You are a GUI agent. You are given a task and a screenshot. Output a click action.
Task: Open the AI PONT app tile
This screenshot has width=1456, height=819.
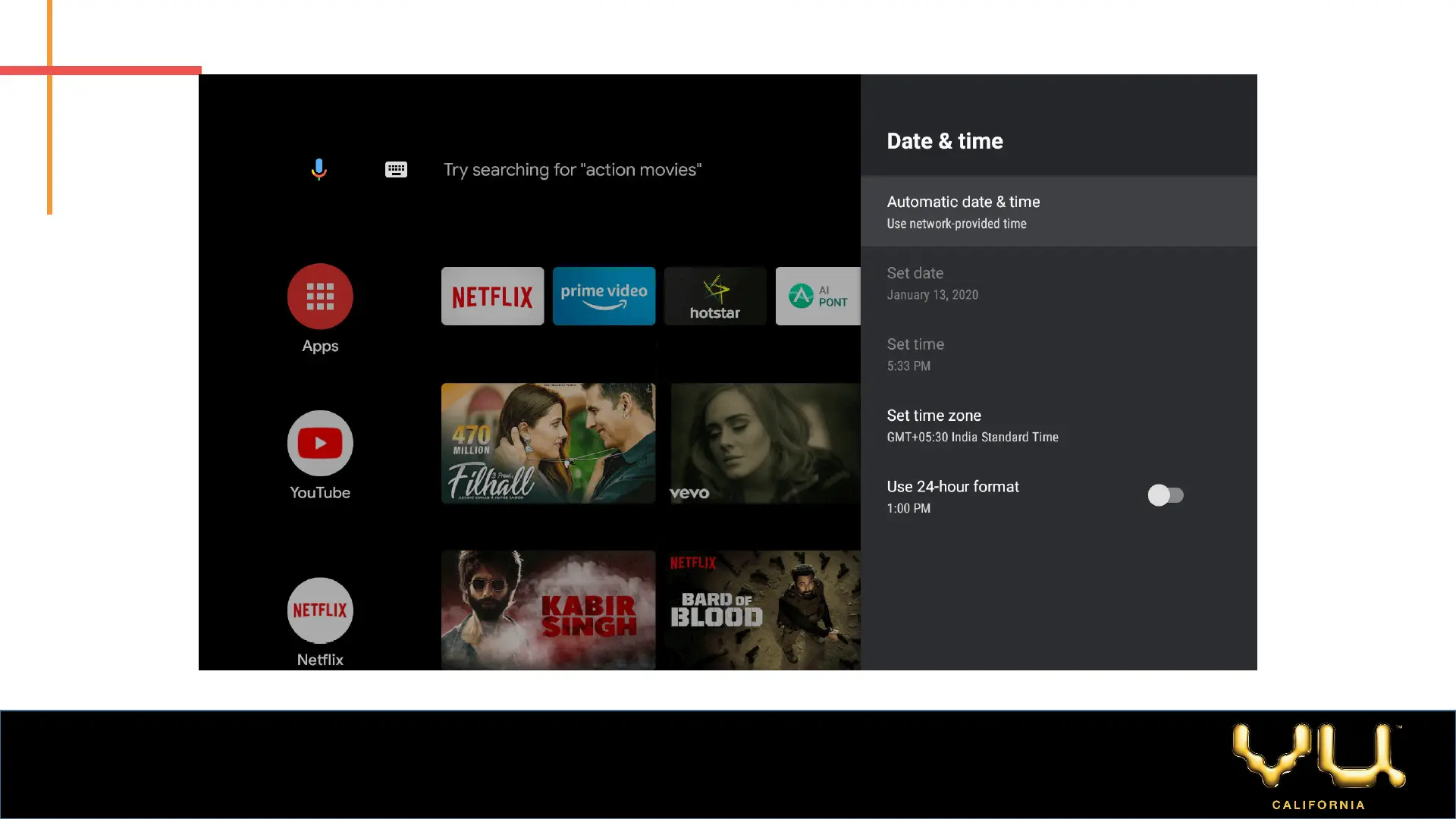pos(817,297)
